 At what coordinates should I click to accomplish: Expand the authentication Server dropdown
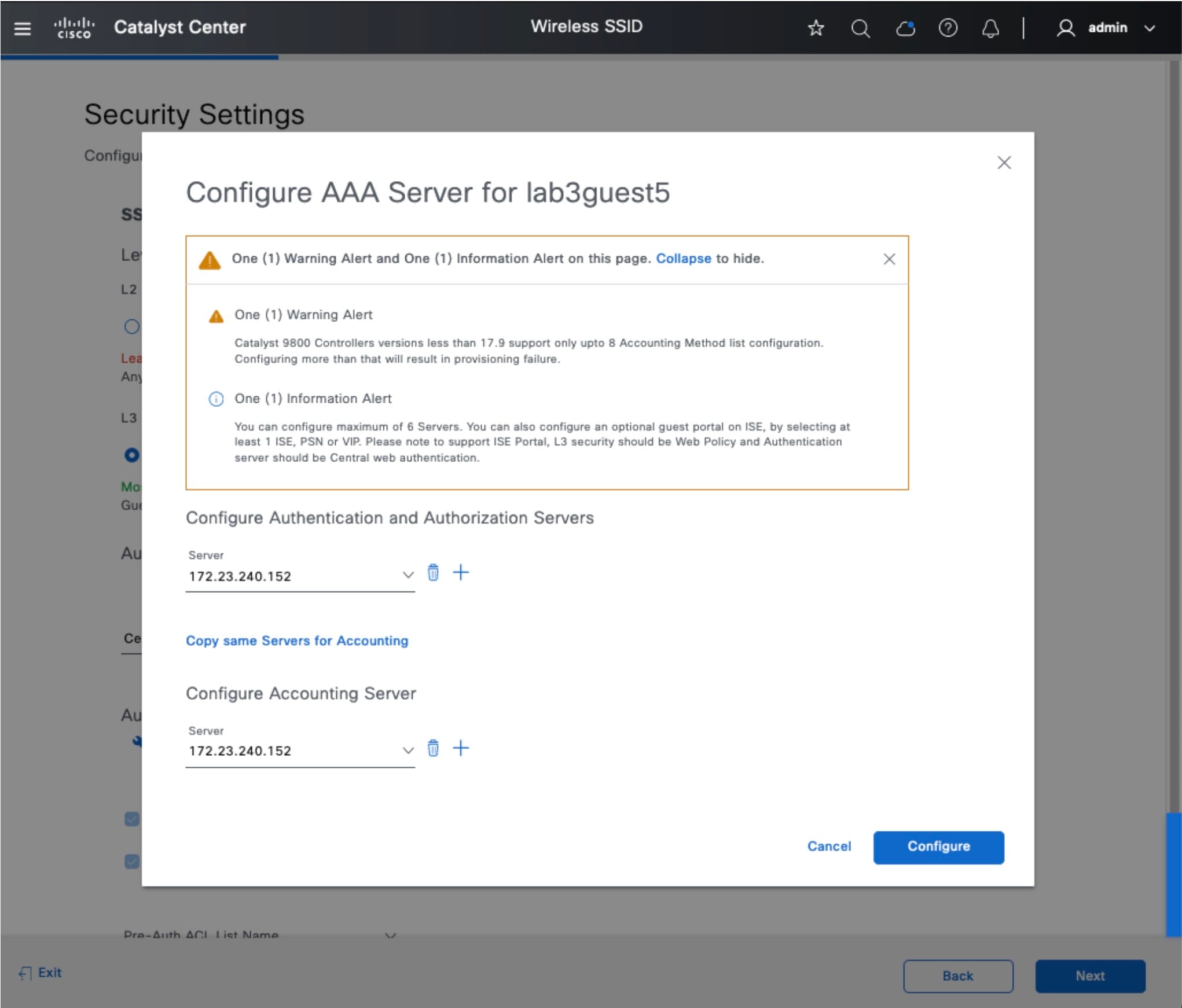(408, 575)
